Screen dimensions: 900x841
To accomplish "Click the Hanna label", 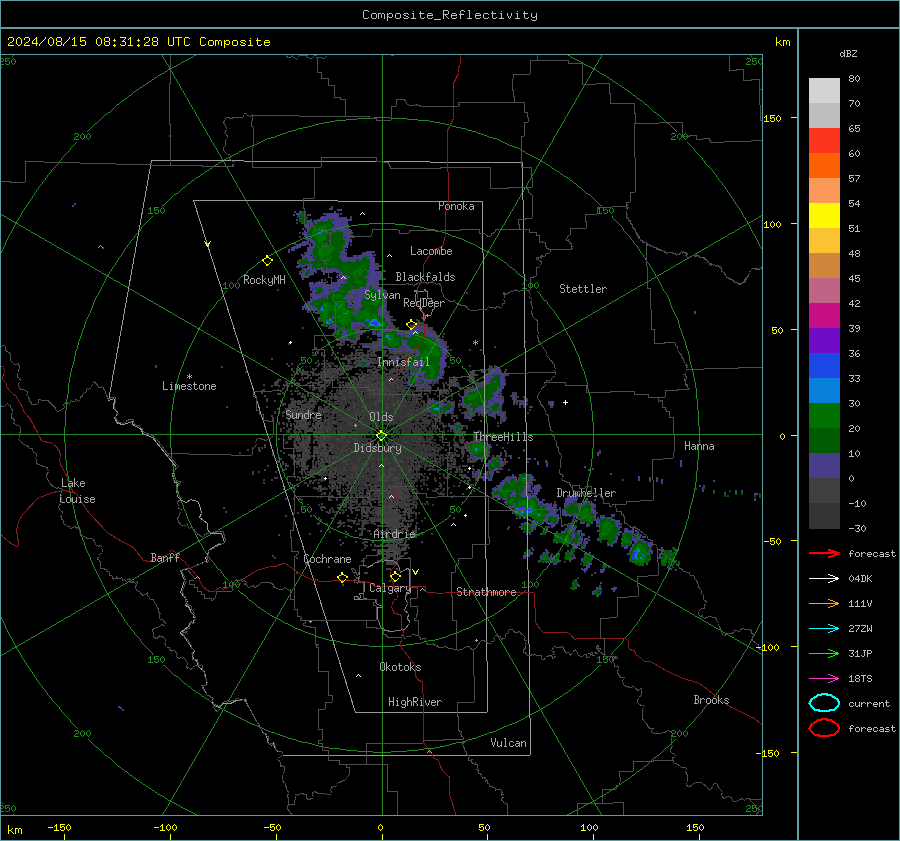I will coord(699,446).
